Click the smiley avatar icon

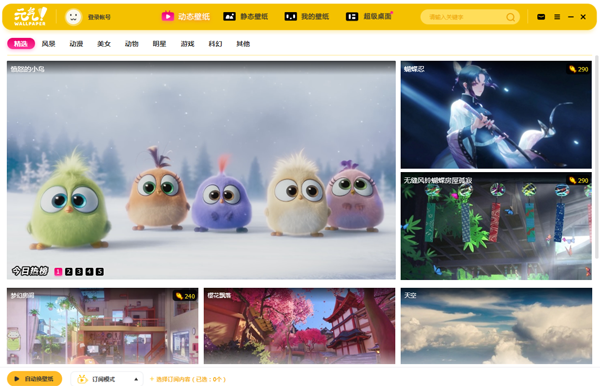click(x=73, y=17)
